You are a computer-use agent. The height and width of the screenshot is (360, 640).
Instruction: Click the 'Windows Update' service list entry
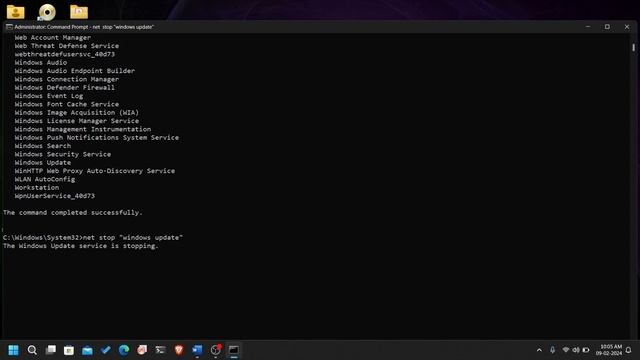click(43, 162)
